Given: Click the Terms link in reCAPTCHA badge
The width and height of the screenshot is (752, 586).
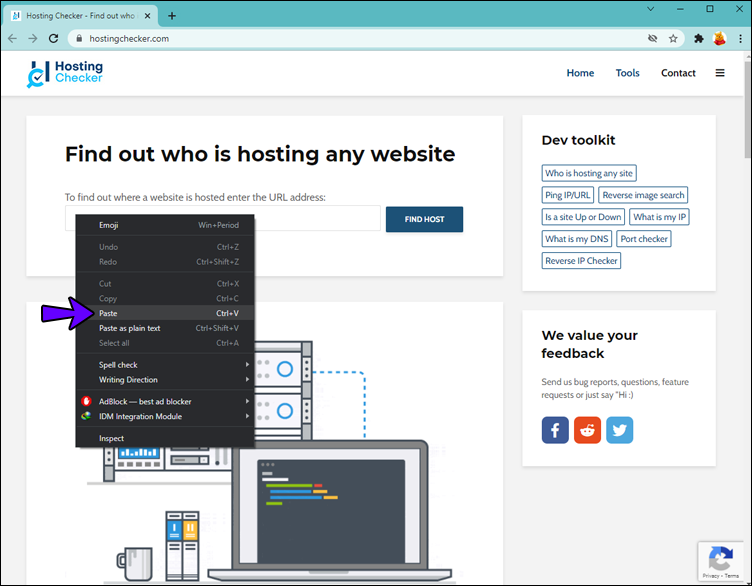Looking at the screenshot, I should [x=732, y=576].
